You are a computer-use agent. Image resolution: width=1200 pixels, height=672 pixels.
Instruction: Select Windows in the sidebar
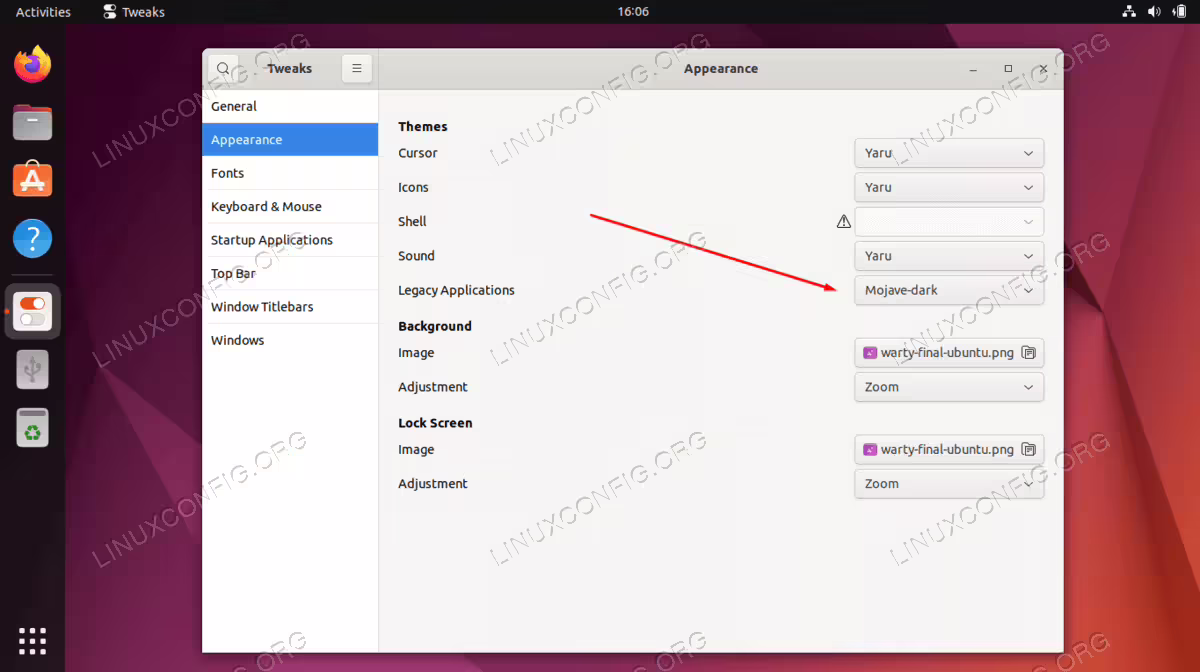(x=290, y=340)
